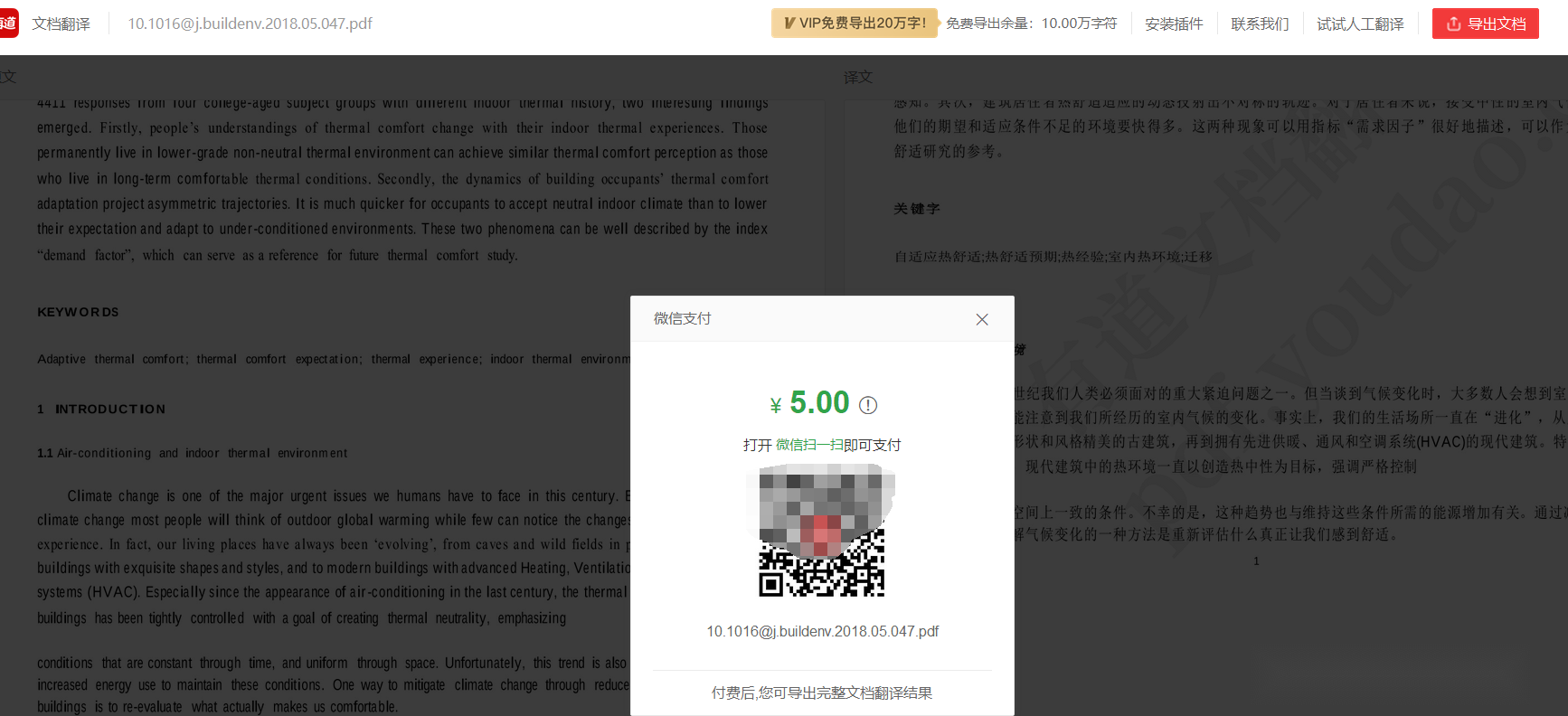The image size is (1568, 716).
Task: Click the 1 INTRODUCTION heading
Action: pyautogui.click(x=101, y=410)
